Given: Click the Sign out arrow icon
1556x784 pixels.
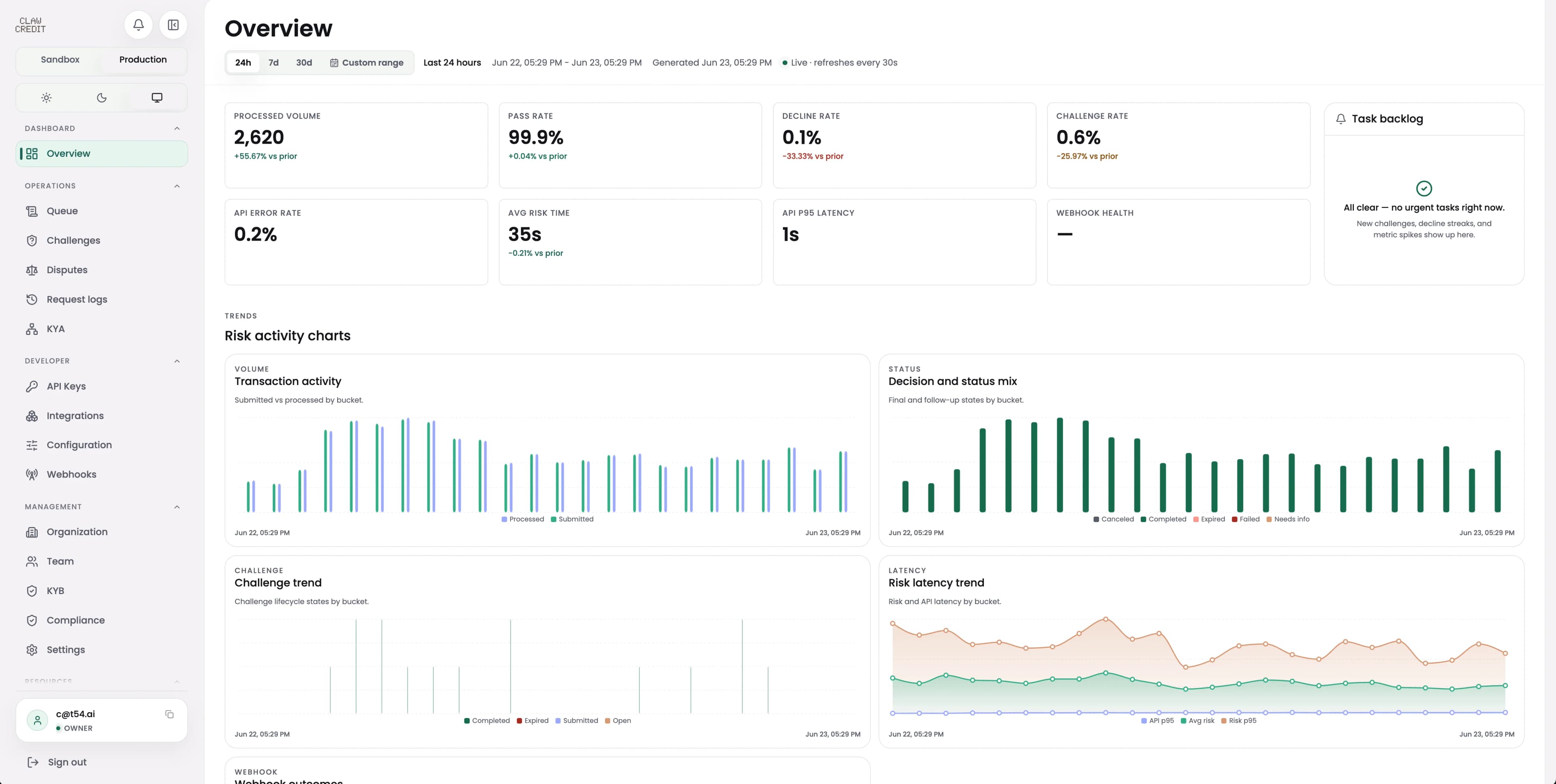Looking at the screenshot, I should (x=33, y=762).
